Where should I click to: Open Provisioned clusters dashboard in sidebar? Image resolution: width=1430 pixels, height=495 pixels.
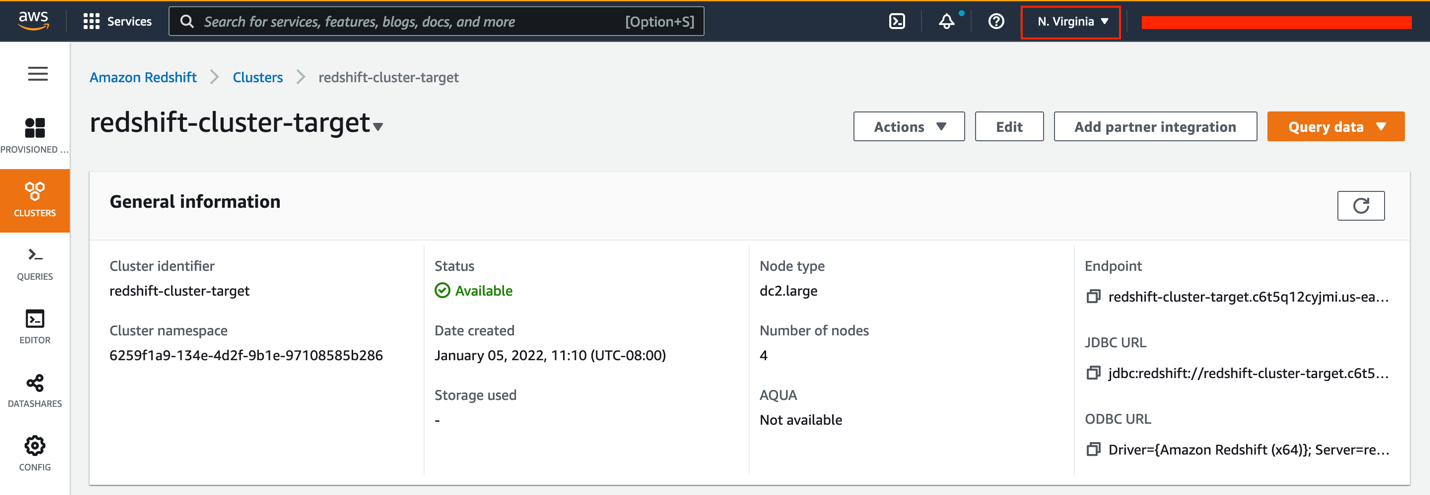click(x=35, y=136)
